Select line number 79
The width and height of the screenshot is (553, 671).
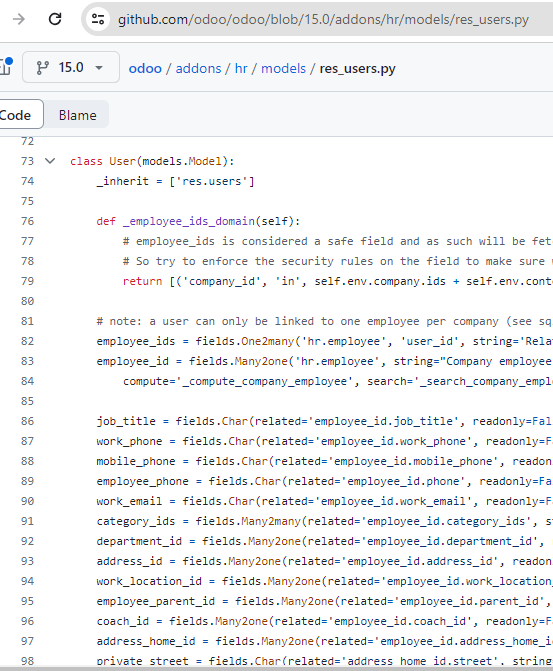(27, 281)
